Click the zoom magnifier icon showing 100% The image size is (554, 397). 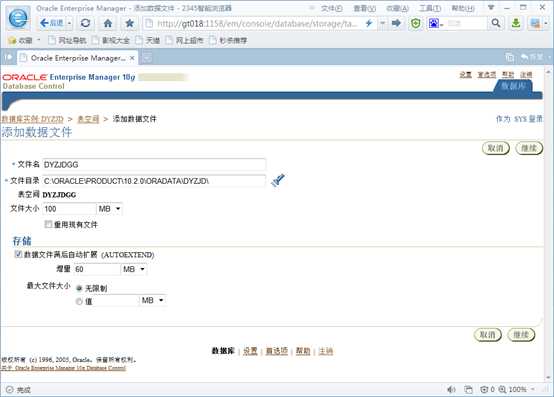click(502, 389)
